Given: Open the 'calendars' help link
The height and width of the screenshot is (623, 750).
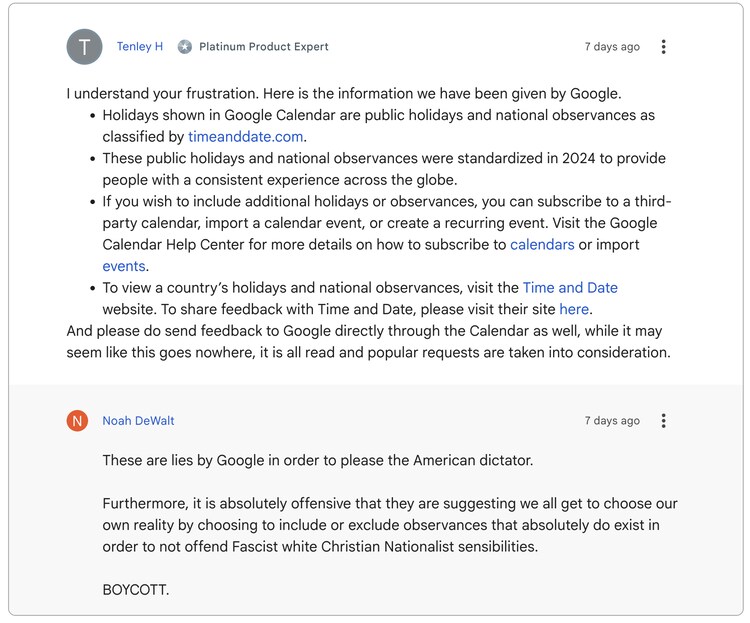Looking at the screenshot, I should [x=542, y=245].
